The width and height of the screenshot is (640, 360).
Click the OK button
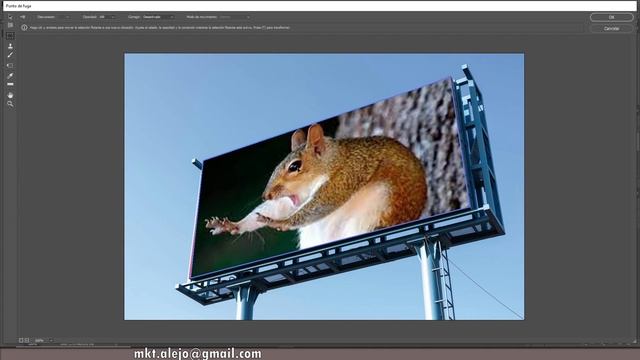pyautogui.click(x=611, y=17)
